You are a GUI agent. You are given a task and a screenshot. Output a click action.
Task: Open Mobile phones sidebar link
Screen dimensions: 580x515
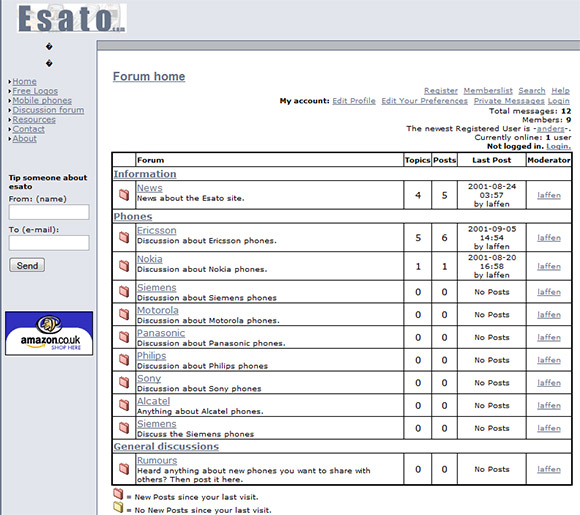[x=42, y=101]
